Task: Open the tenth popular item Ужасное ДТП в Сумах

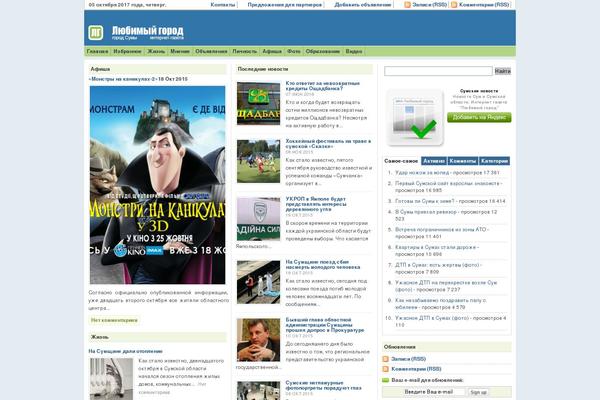Action: tap(432, 318)
